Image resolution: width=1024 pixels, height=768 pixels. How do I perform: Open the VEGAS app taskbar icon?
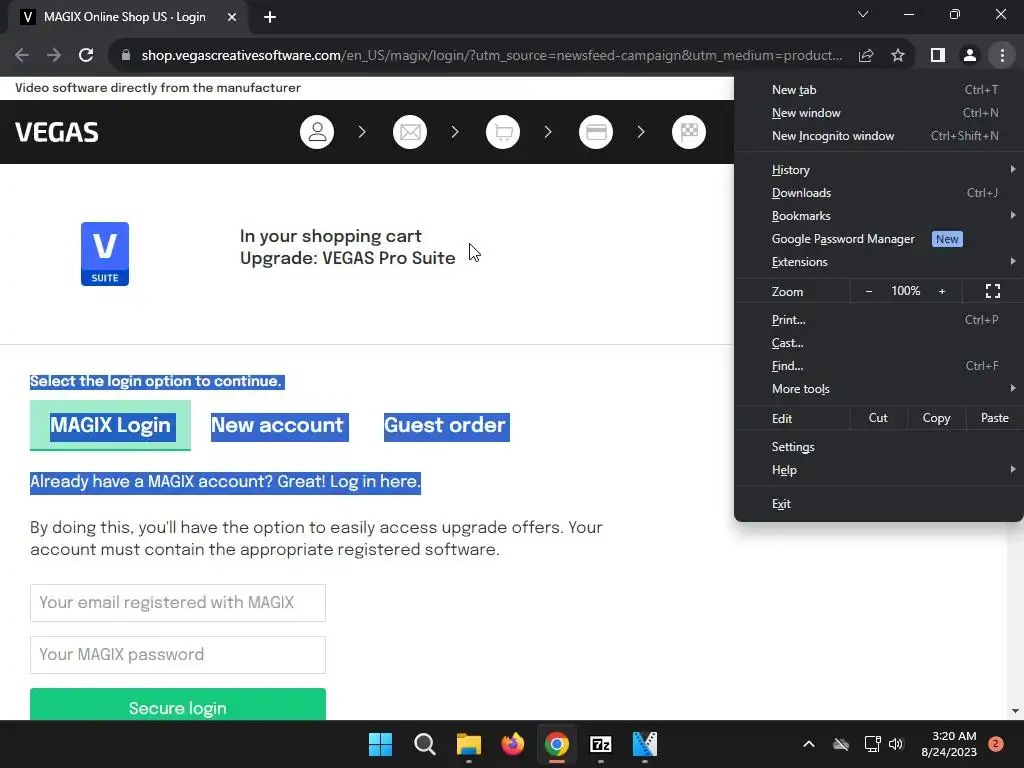pyautogui.click(x=645, y=744)
